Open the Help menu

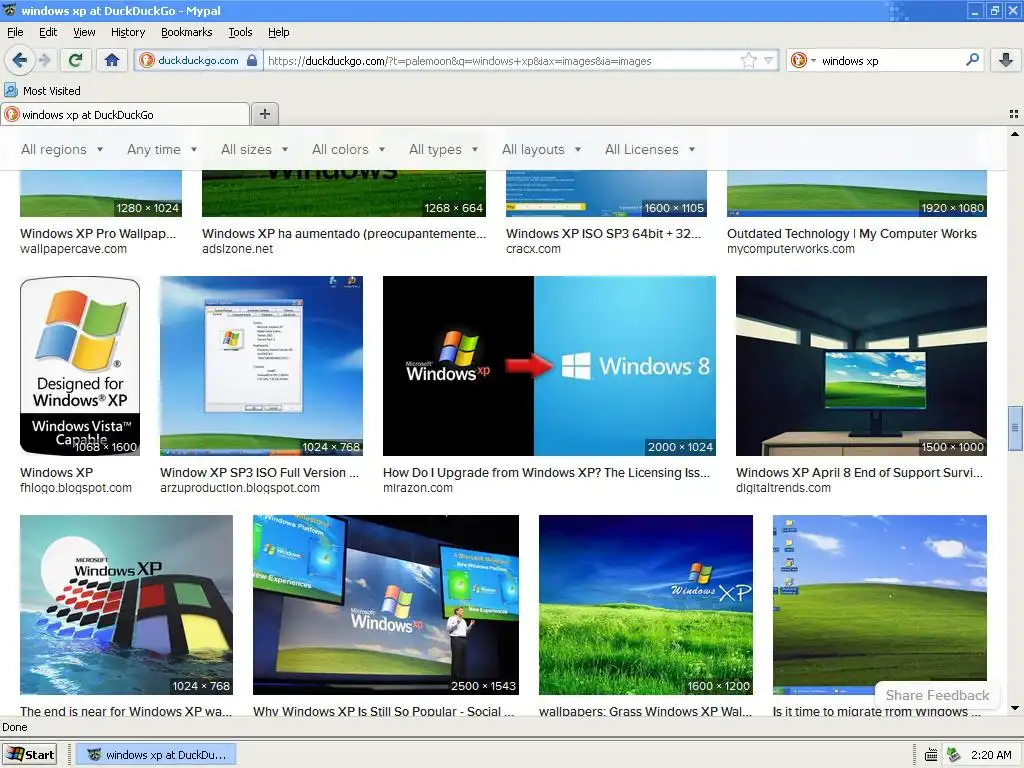[279, 32]
